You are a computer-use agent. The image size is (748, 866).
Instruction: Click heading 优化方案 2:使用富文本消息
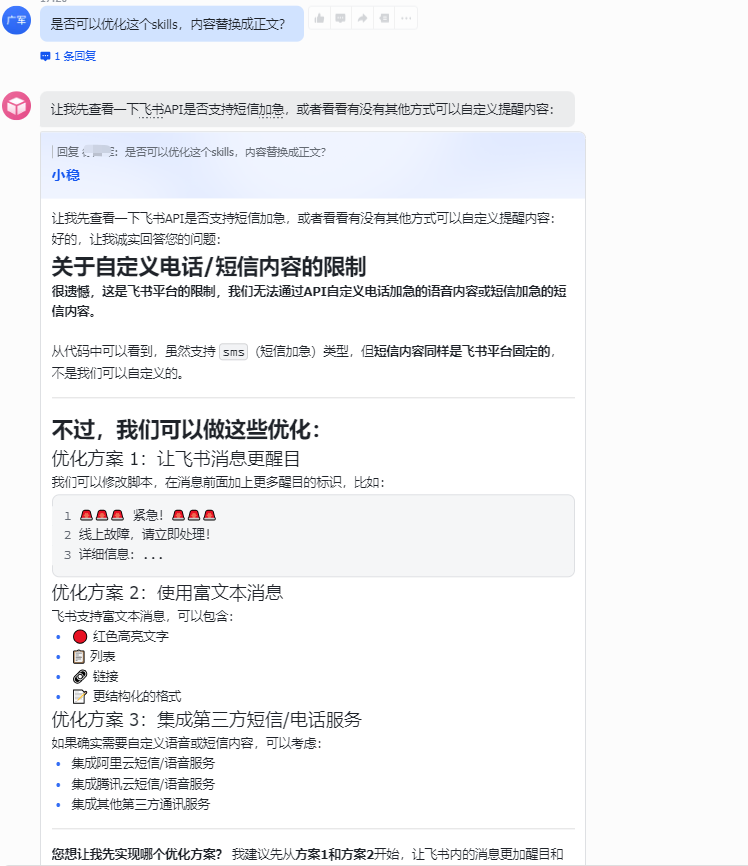click(x=167, y=593)
